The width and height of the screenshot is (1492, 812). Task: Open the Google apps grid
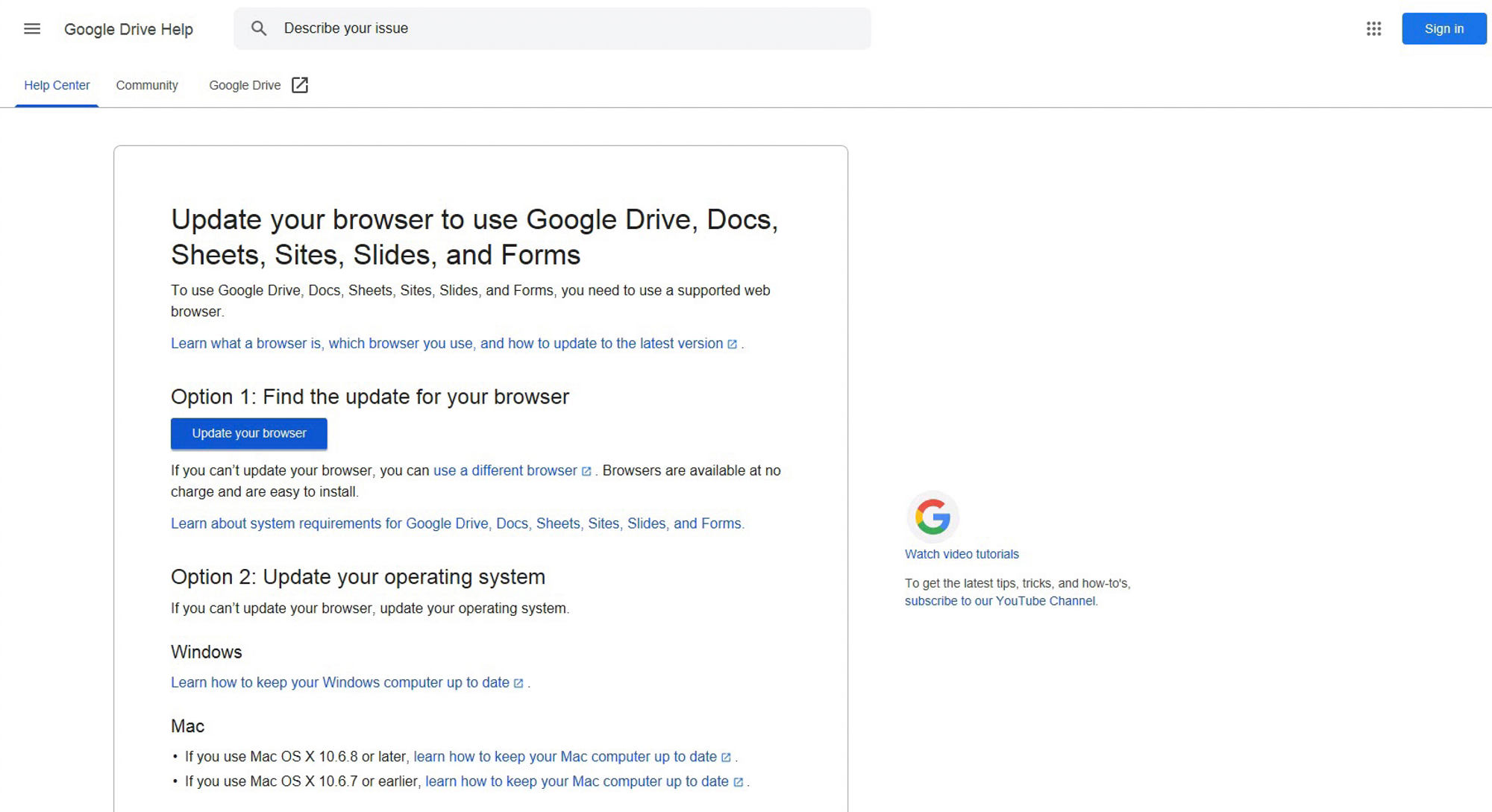[x=1373, y=29]
